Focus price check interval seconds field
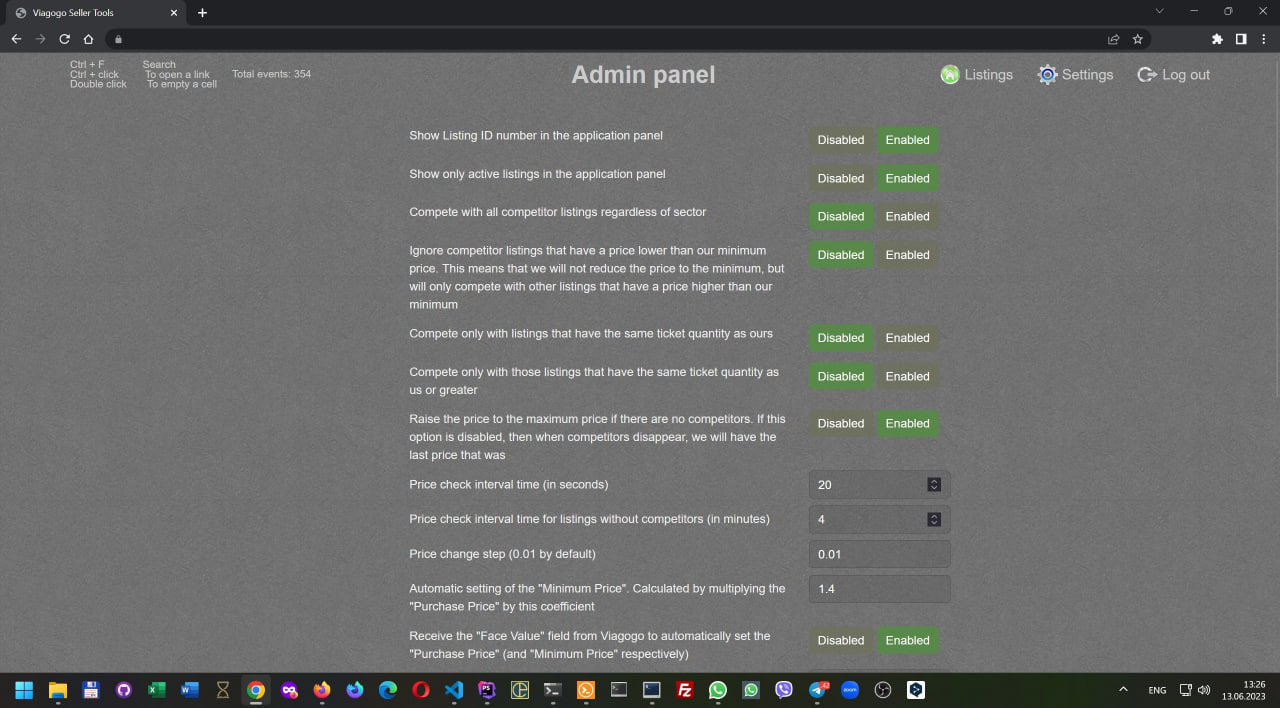The width and height of the screenshot is (1280, 708). [879, 484]
